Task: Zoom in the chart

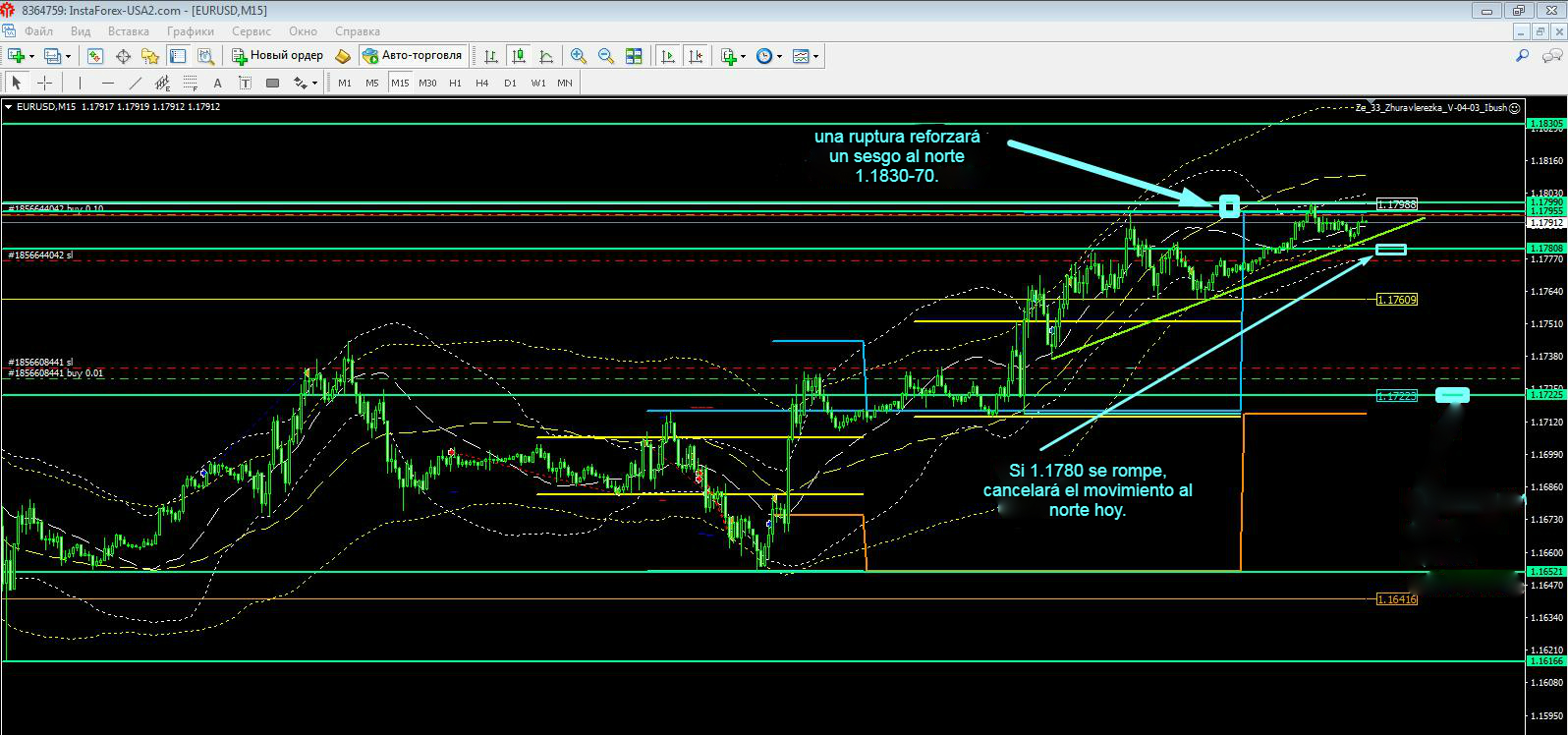Action: [579, 56]
